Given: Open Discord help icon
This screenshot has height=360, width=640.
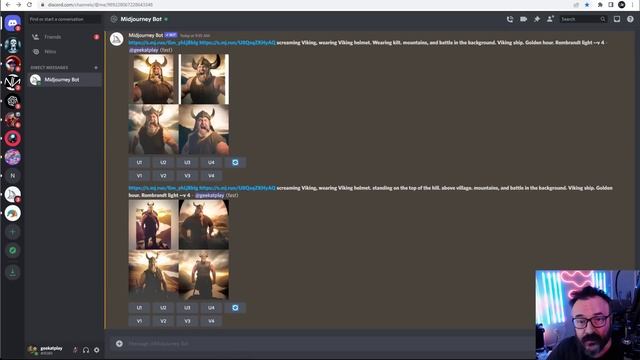Looking at the screenshot, I should point(630,19).
